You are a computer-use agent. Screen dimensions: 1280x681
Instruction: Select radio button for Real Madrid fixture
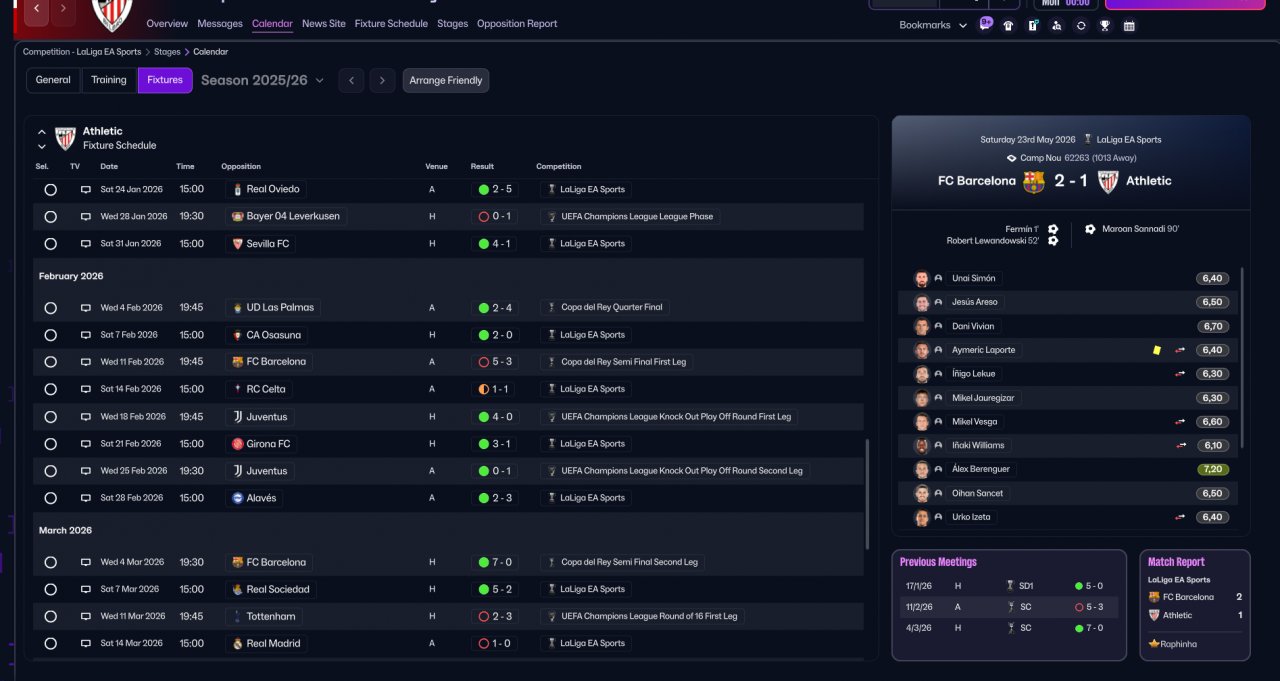click(51, 644)
